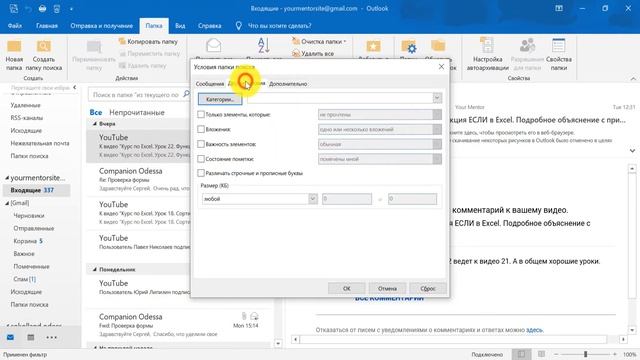Open the Вид ribbon tab
The image size is (640, 360).
click(180, 26)
